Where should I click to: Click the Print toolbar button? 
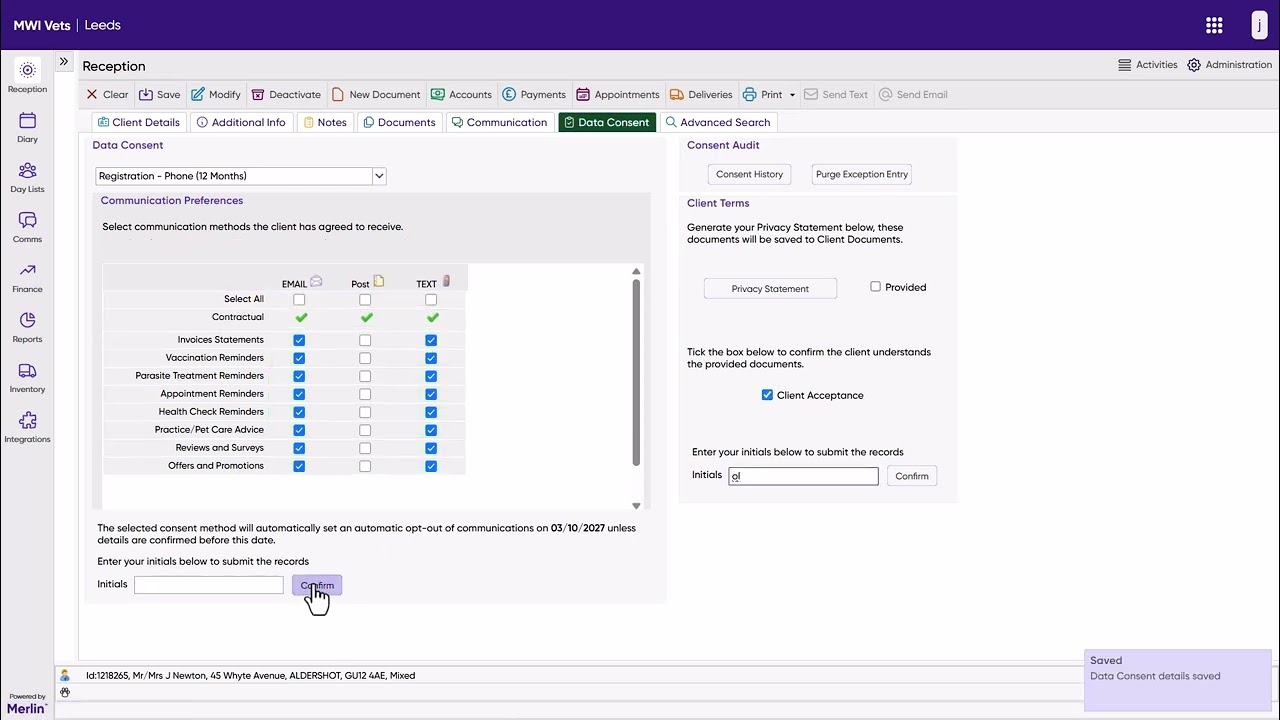coord(763,95)
